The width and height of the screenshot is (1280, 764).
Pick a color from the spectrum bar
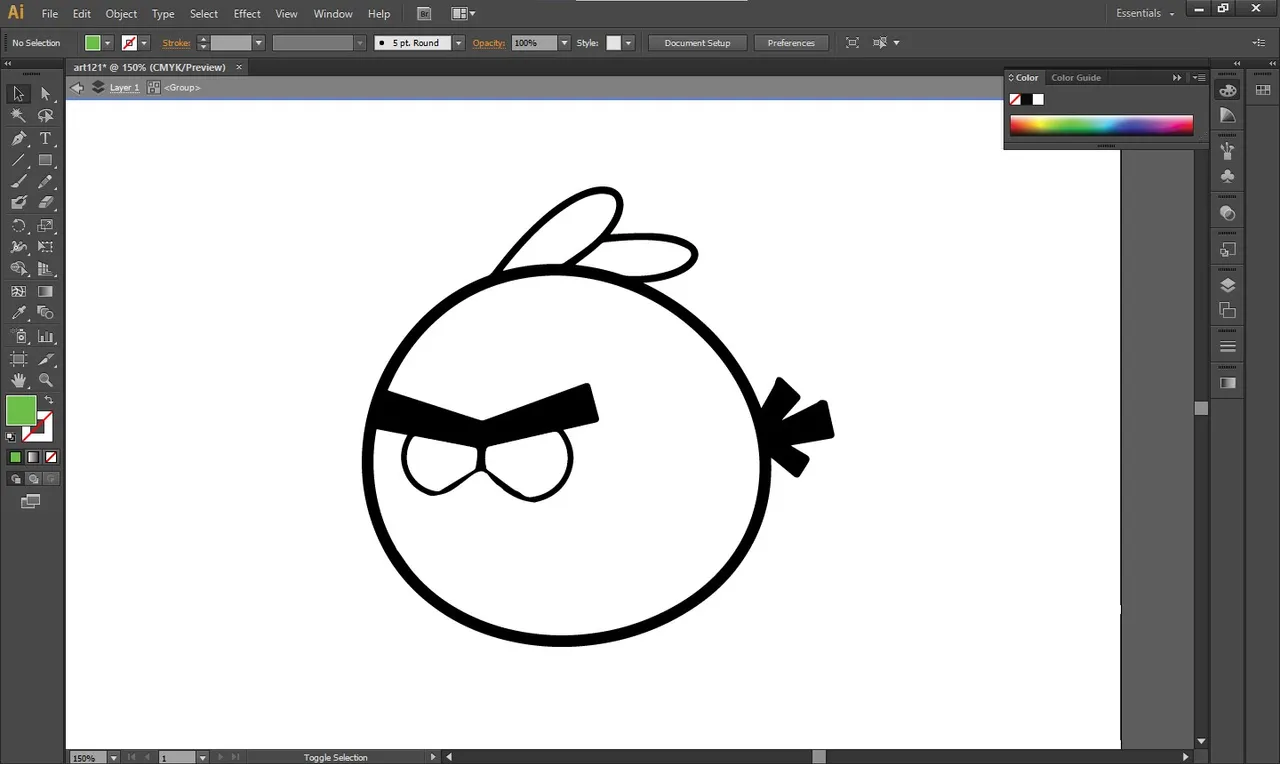coord(1101,125)
